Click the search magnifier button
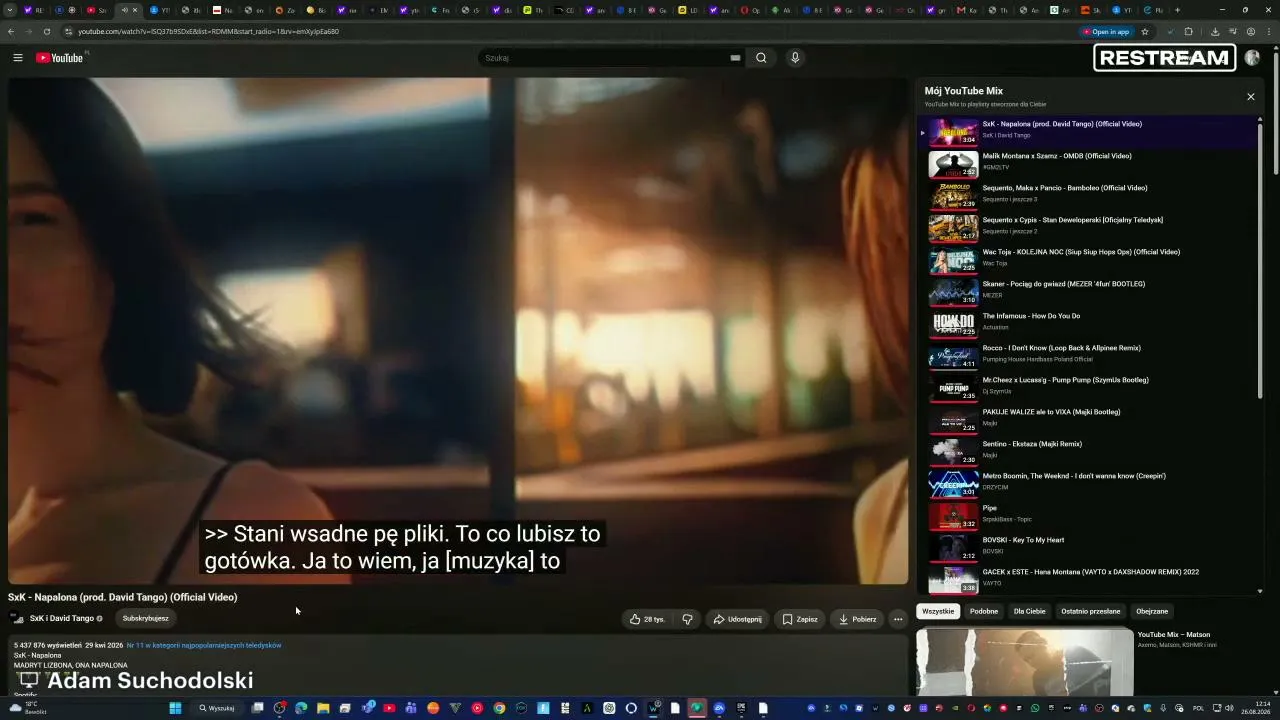The image size is (1280, 720). click(761, 58)
